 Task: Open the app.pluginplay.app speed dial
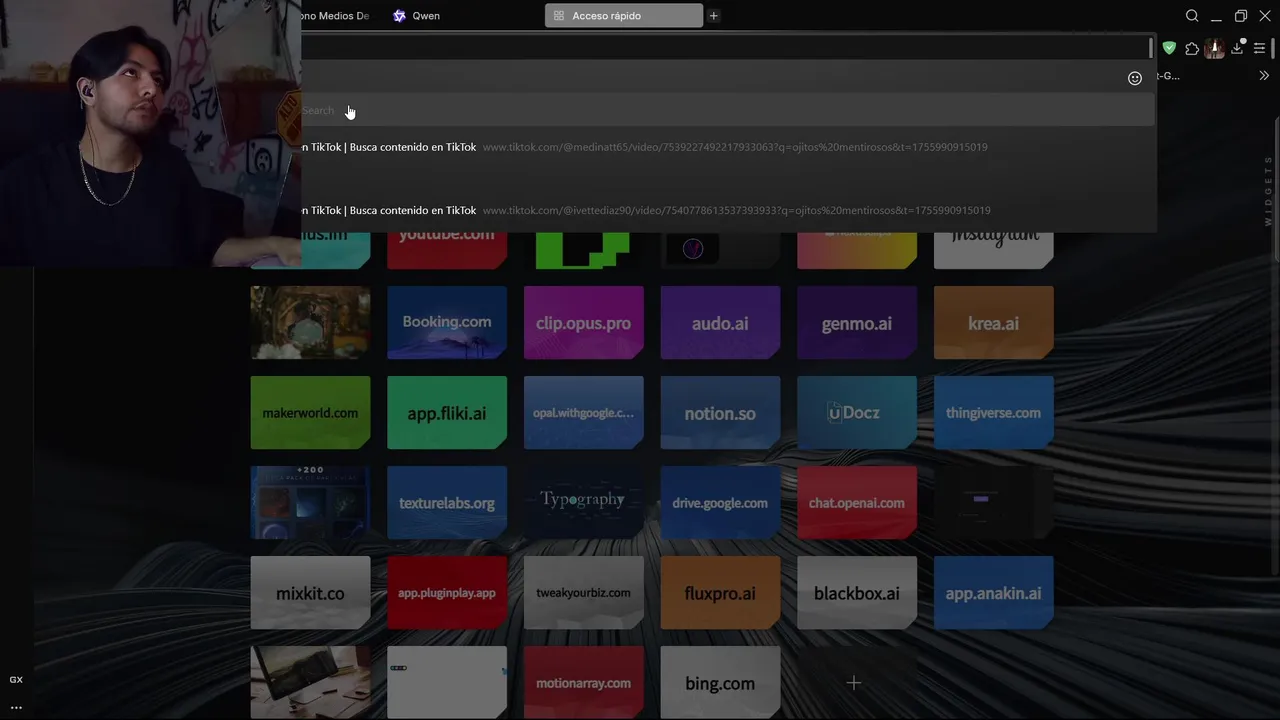(x=447, y=592)
